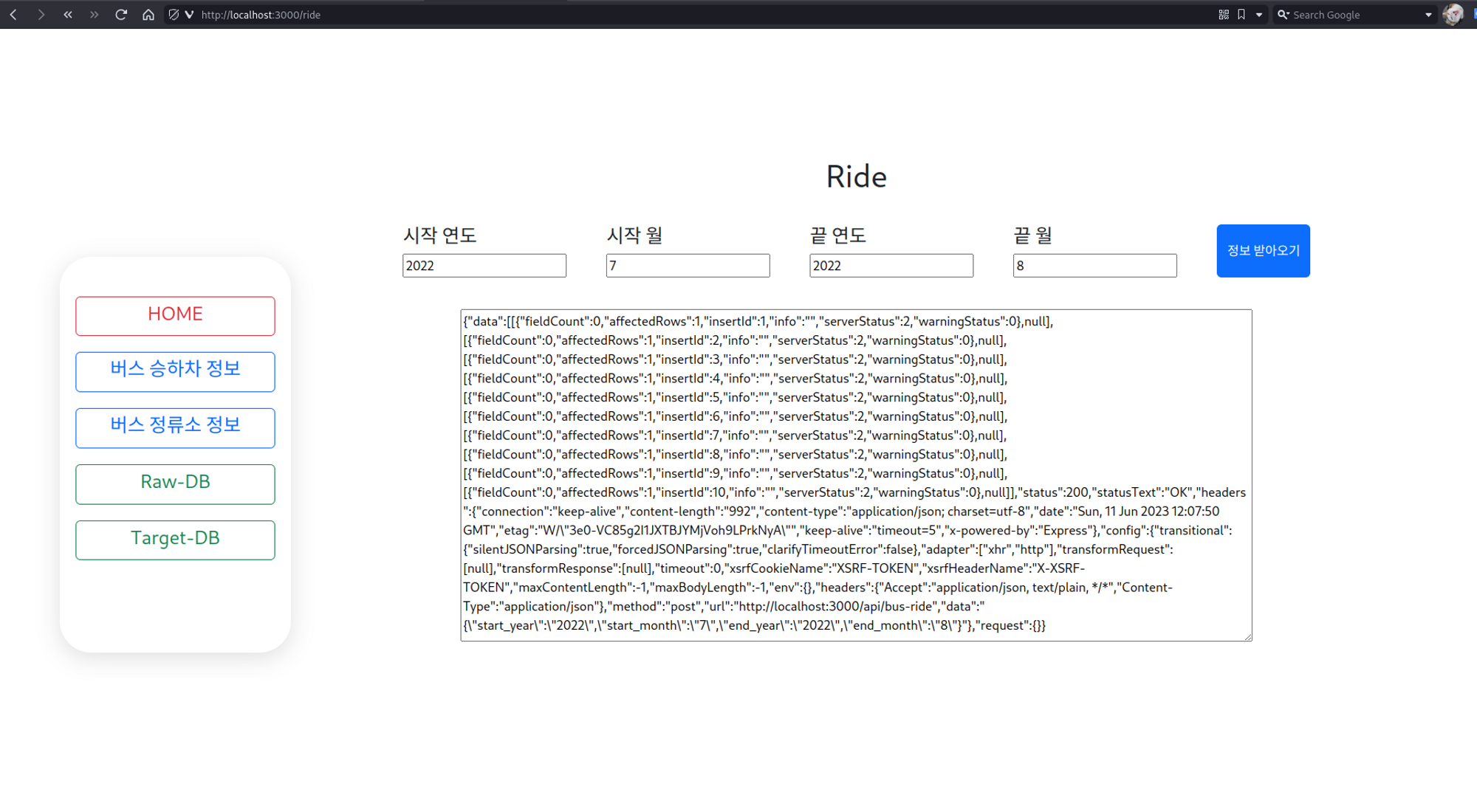
Task: Open the 버스 승하차 정보 menu item
Action: pyautogui.click(x=175, y=371)
